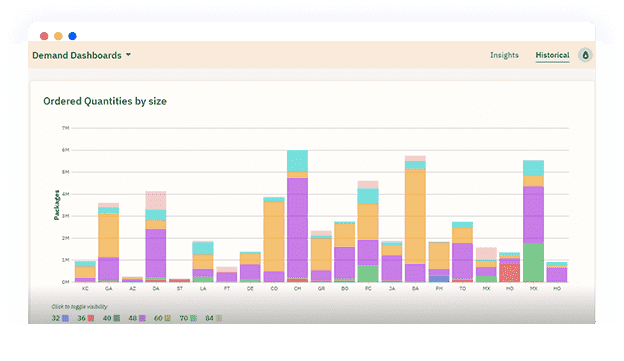Image resolution: width=624 pixels, height=361 pixels.
Task: Select the orange segment of the KC bar
Action: pos(85,272)
